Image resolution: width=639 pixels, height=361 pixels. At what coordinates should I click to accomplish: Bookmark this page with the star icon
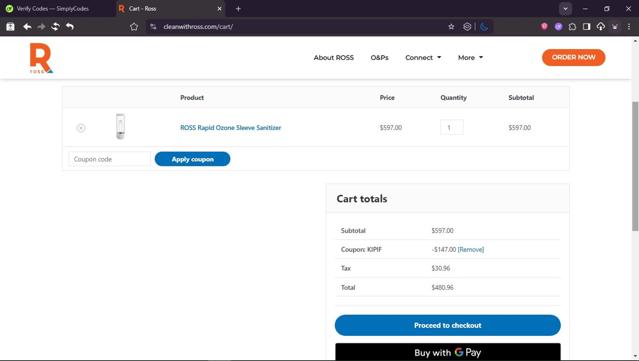click(451, 26)
